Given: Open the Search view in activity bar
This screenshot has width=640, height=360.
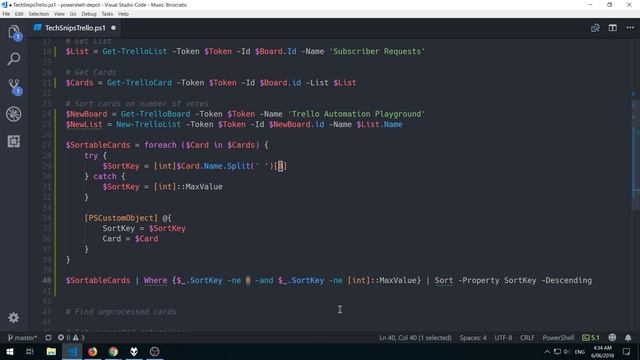Looking at the screenshot, I should tap(14, 59).
